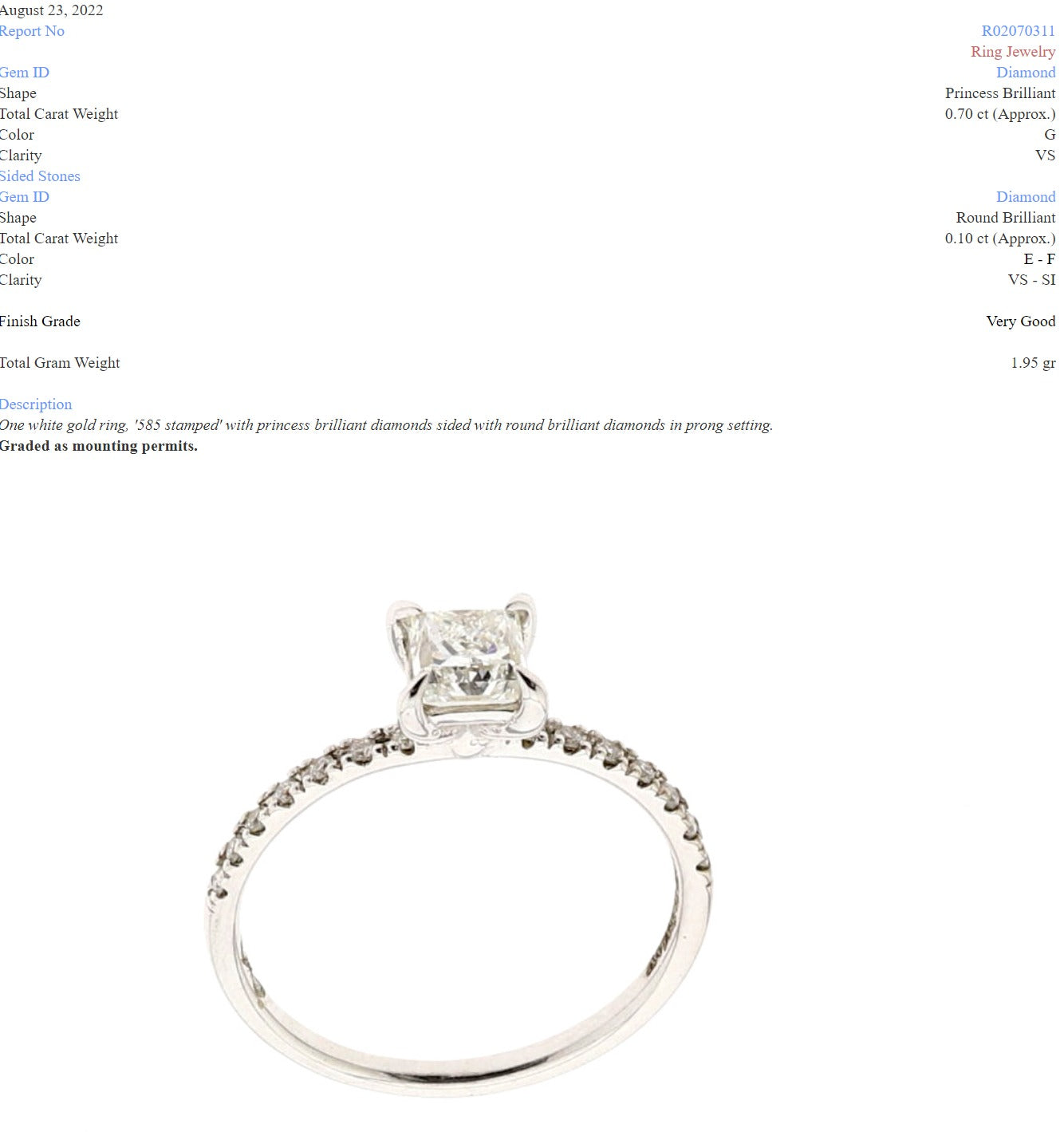Click the Very Good finish grade
The height and width of the screenshot is (1132, 1064).
coord(1020,321)
